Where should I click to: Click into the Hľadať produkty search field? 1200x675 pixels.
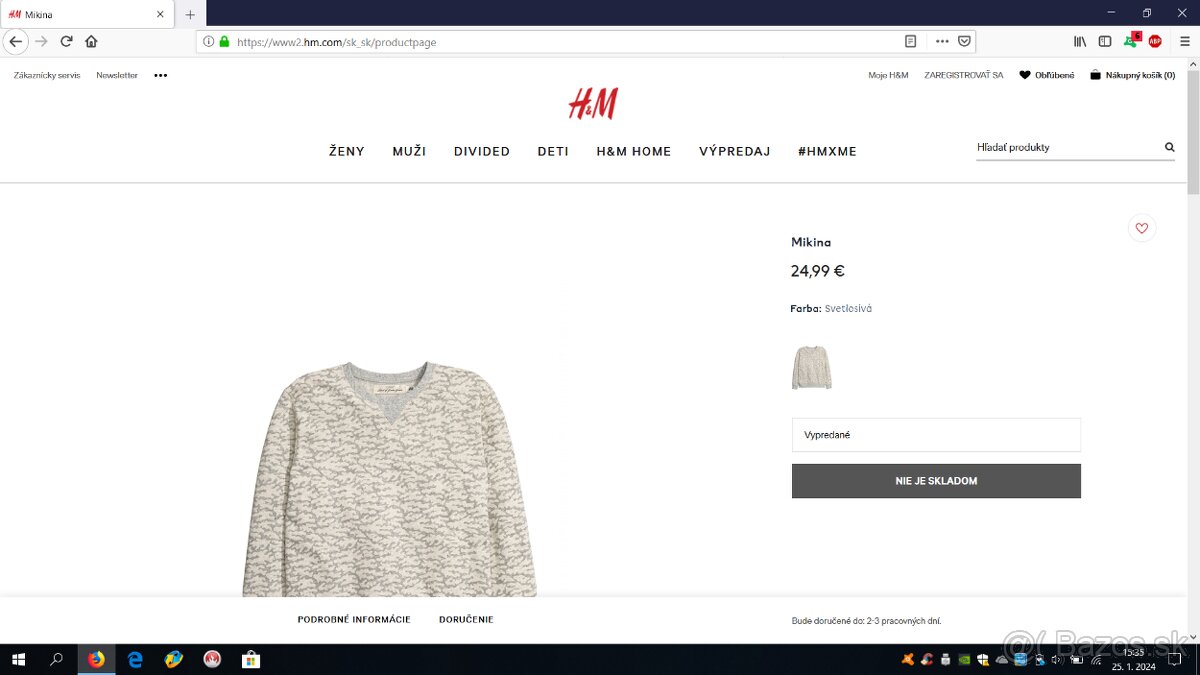pos(1067,147)
